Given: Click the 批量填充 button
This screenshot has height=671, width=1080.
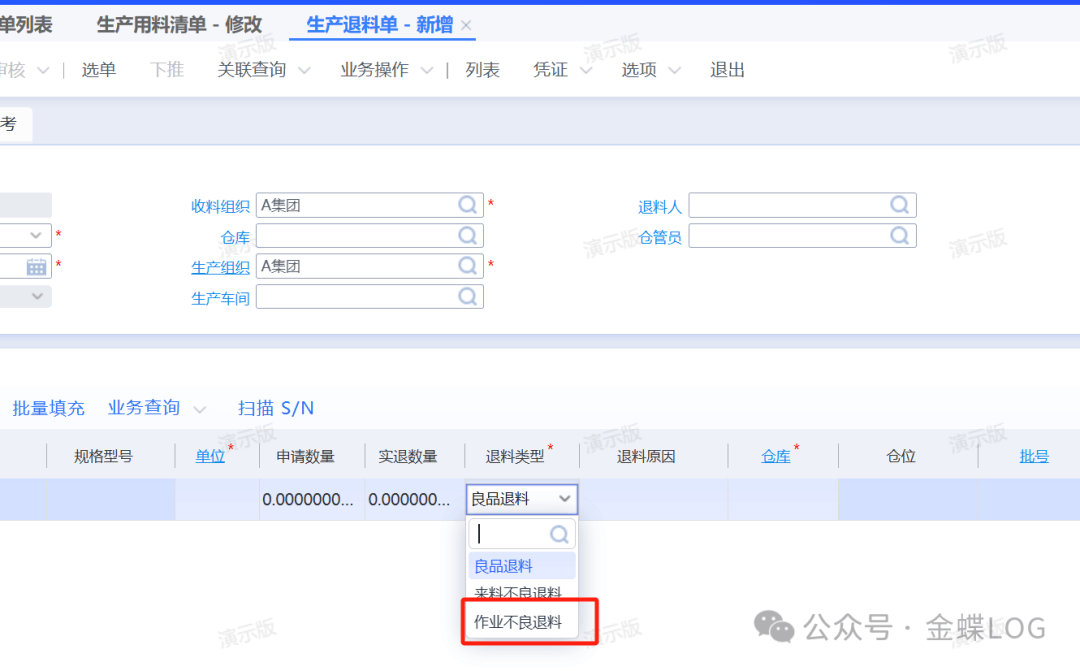Looking at the screenshot, I should pyautogui.click(x=48, y=408).
